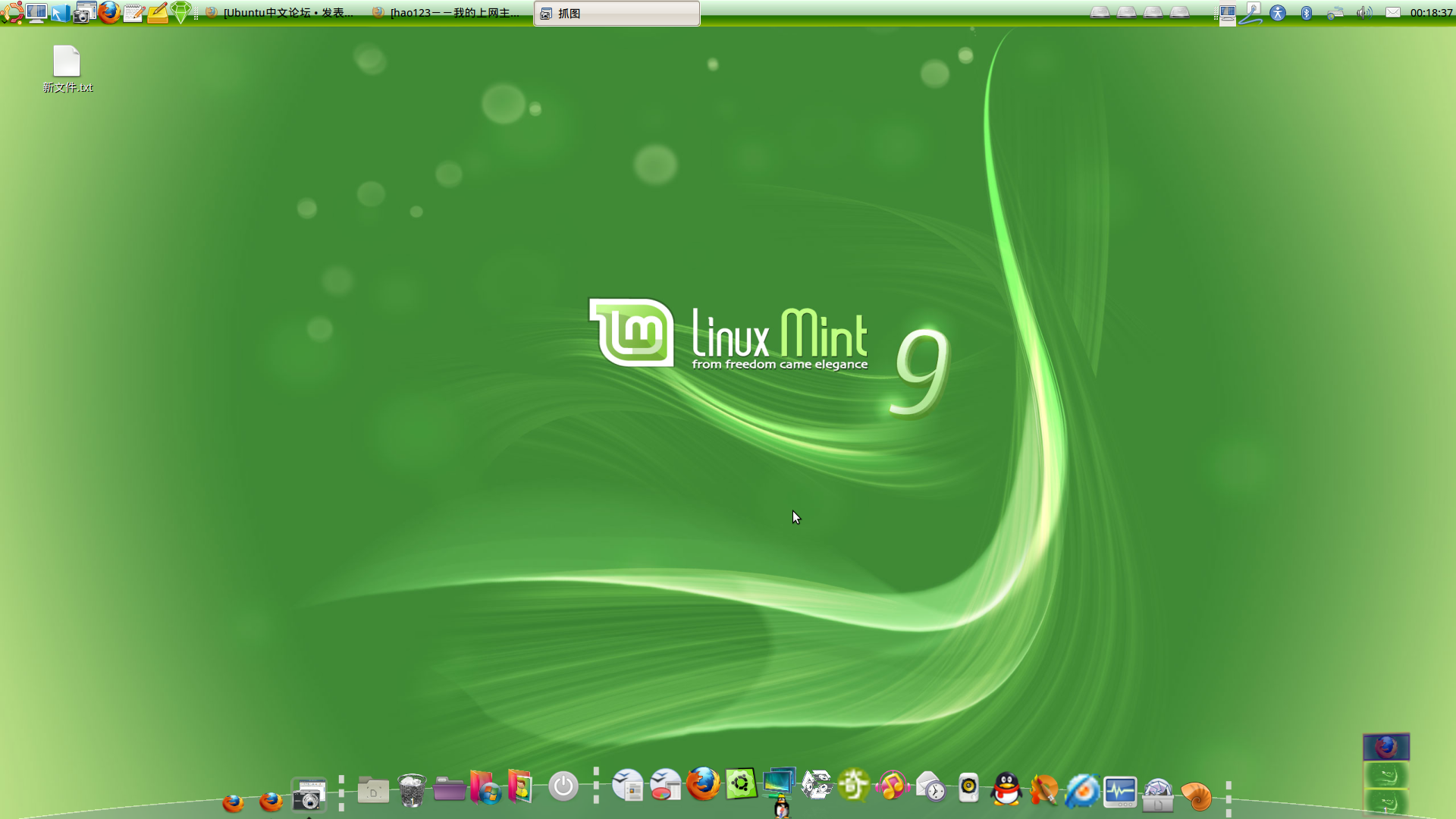Screen dimensions: 1456x819
Task: Open the Bluetooth tray icon
Action: 1306,13
